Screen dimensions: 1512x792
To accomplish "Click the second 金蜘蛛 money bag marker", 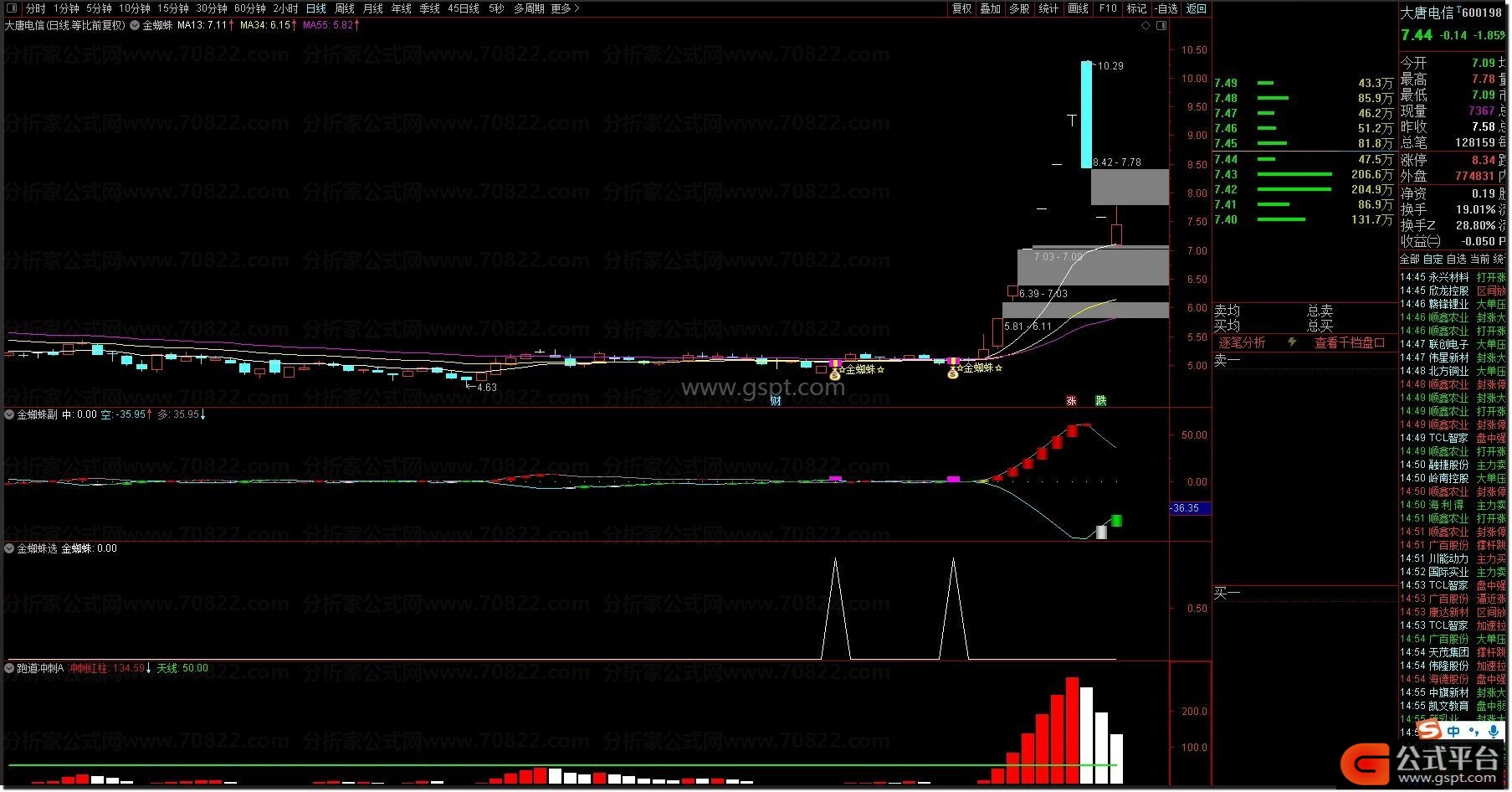I will click(x=952, y=373).
